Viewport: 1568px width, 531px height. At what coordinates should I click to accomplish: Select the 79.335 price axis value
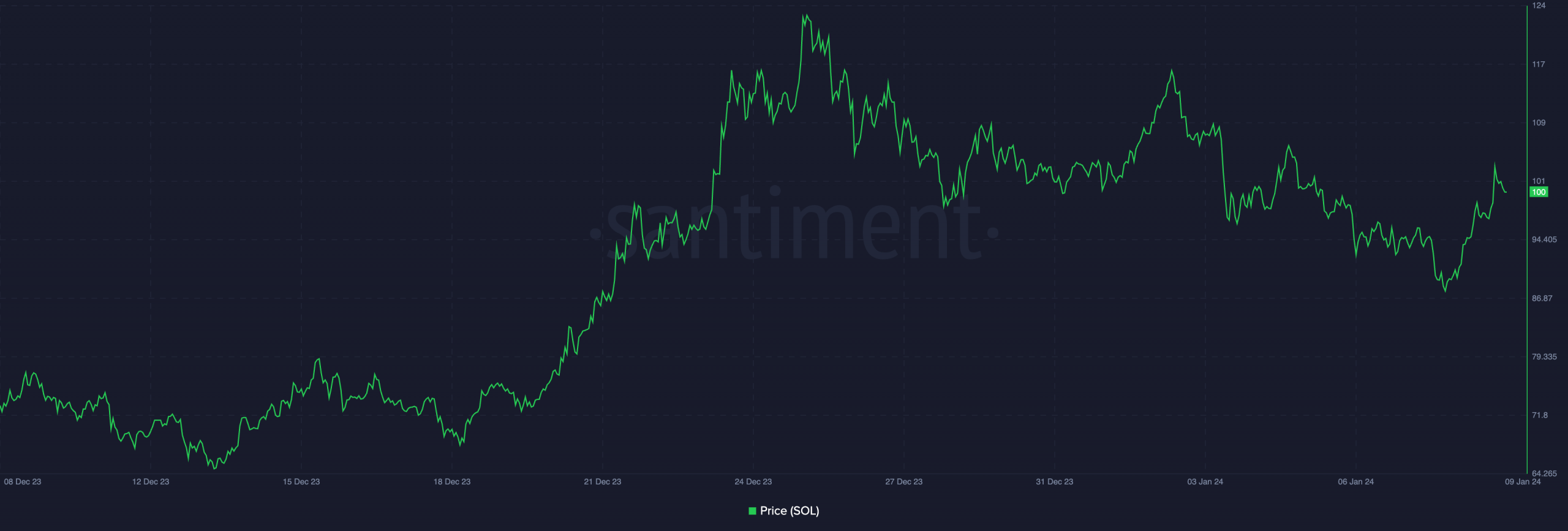click(x=1544, y=356)
